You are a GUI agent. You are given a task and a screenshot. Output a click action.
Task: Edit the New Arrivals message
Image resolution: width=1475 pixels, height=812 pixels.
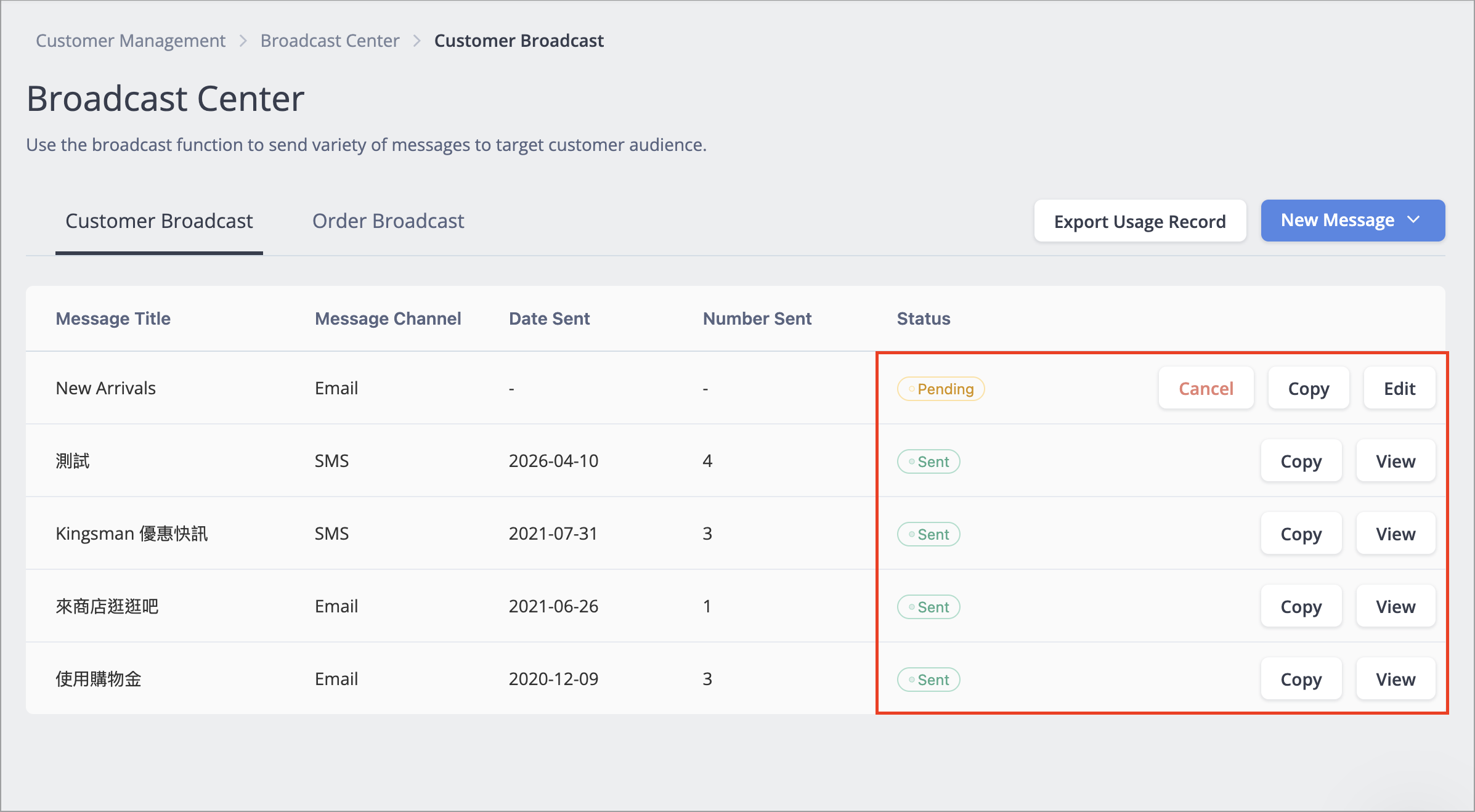[1399, 388]
